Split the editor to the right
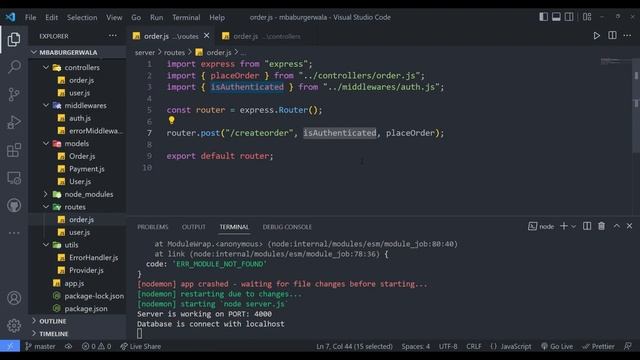Viewport: 640px width, 360px height. [612, 36]
